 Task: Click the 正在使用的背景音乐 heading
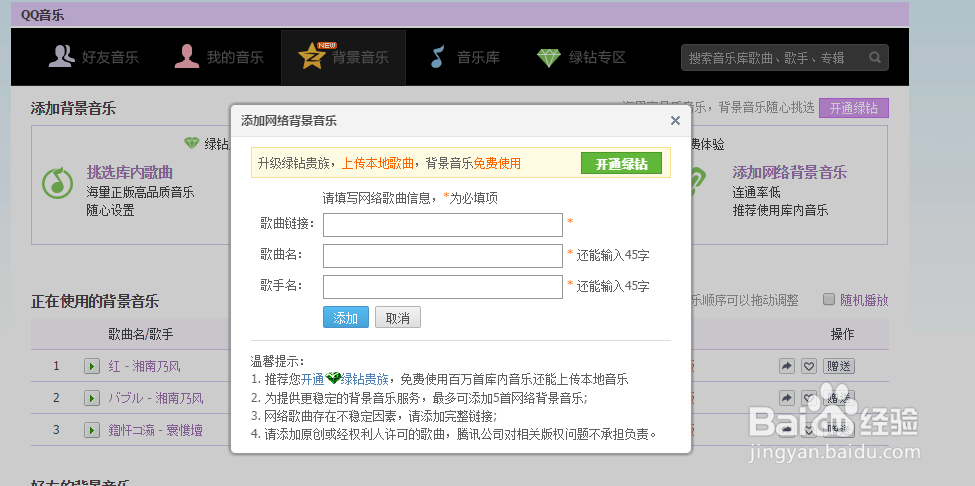tap(95, 302)
